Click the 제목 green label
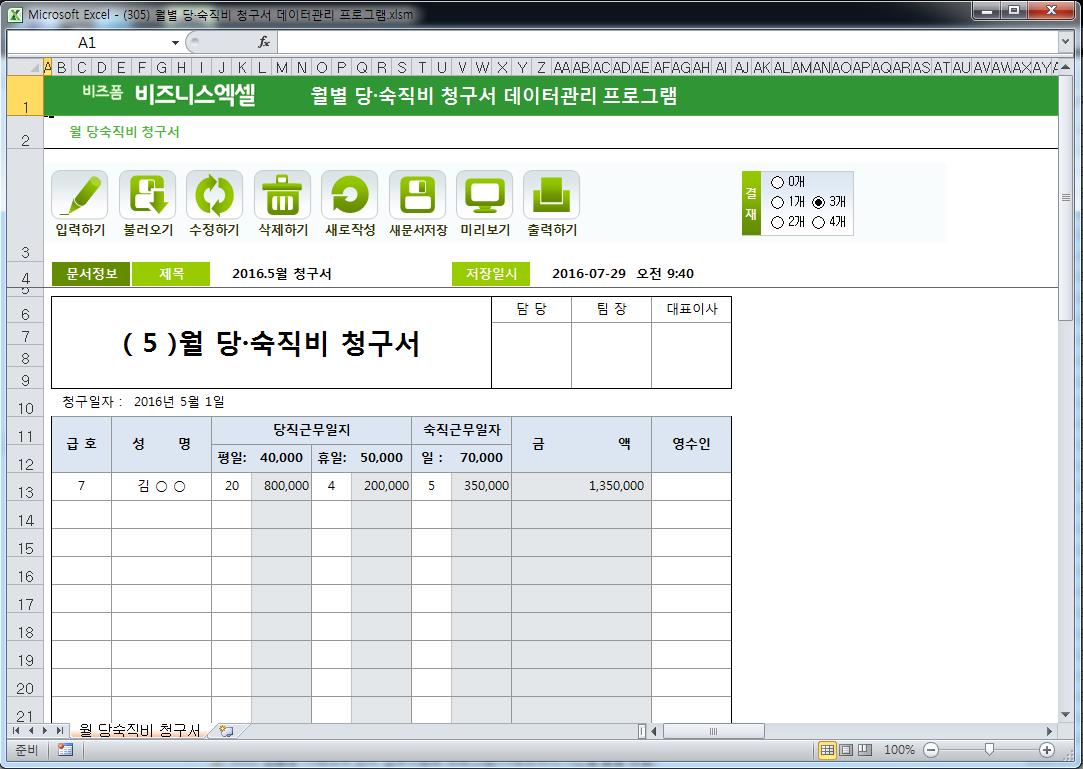Image resolution: width=1083 pixels, height=769 pixels. click(171, 274)
